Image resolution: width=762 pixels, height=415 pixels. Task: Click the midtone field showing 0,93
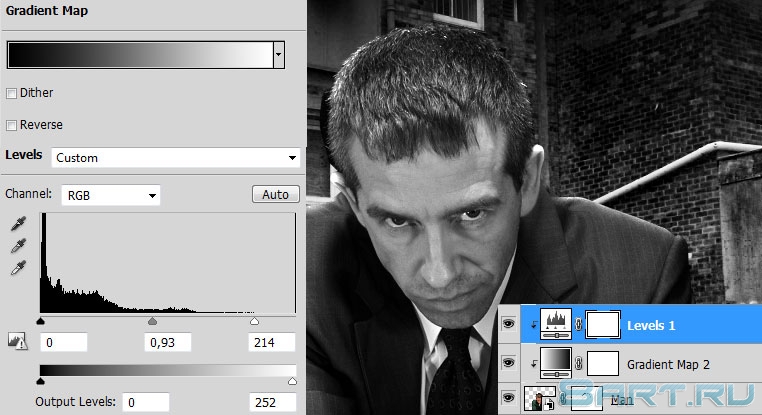(x=168, y=343)
